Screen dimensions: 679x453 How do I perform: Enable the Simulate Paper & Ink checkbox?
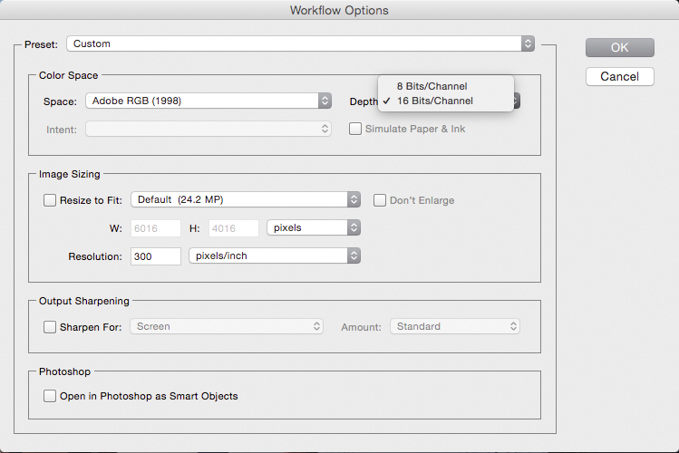pos(355,129)
